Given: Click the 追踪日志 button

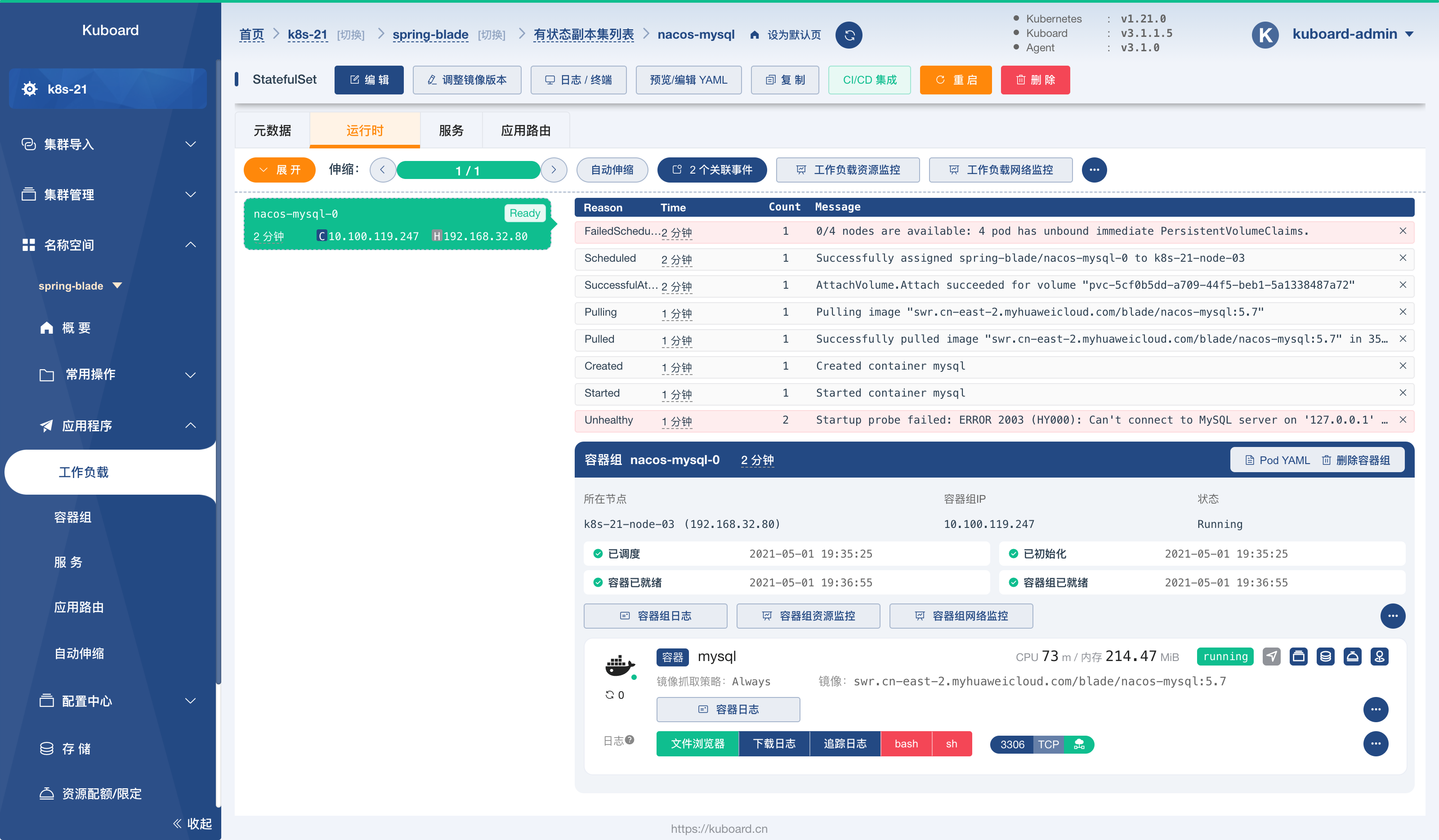Looking at the screenshot, I should (x=845, y=743).
